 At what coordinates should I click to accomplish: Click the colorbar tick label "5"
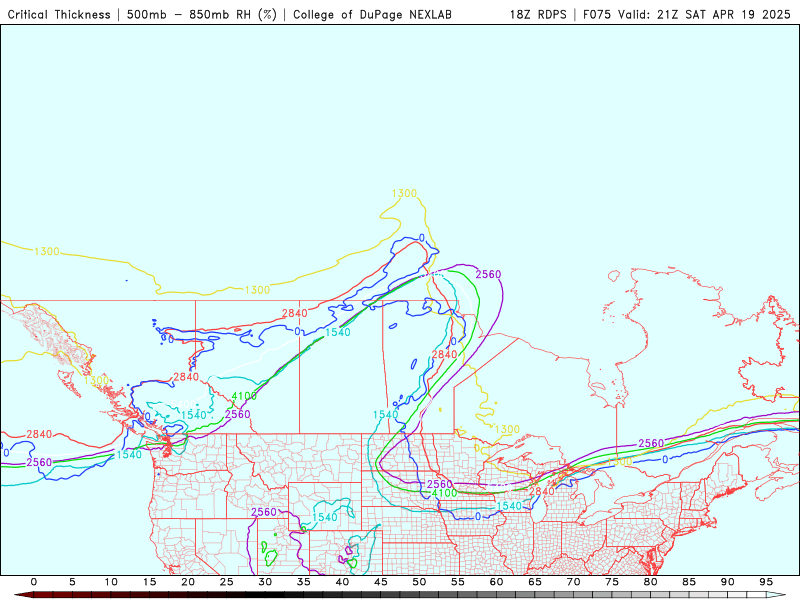[x=72, y=582]
